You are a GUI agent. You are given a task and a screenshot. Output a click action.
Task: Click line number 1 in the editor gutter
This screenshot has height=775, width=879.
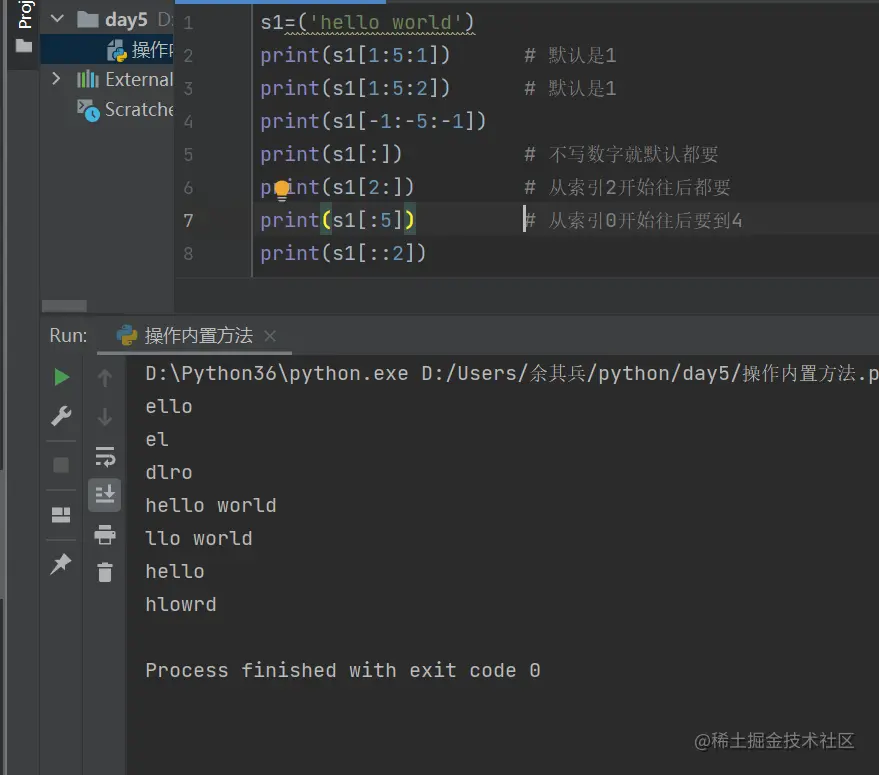click(188, 23)
